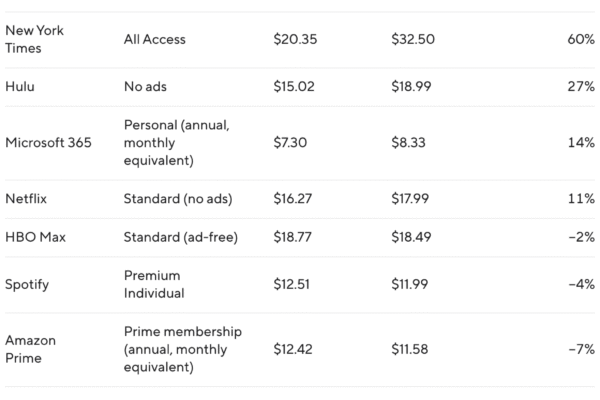Viewport: 600px width, 400px height.
Task: Click the $15.02 price for Hulu
Action: pos(294,86)
